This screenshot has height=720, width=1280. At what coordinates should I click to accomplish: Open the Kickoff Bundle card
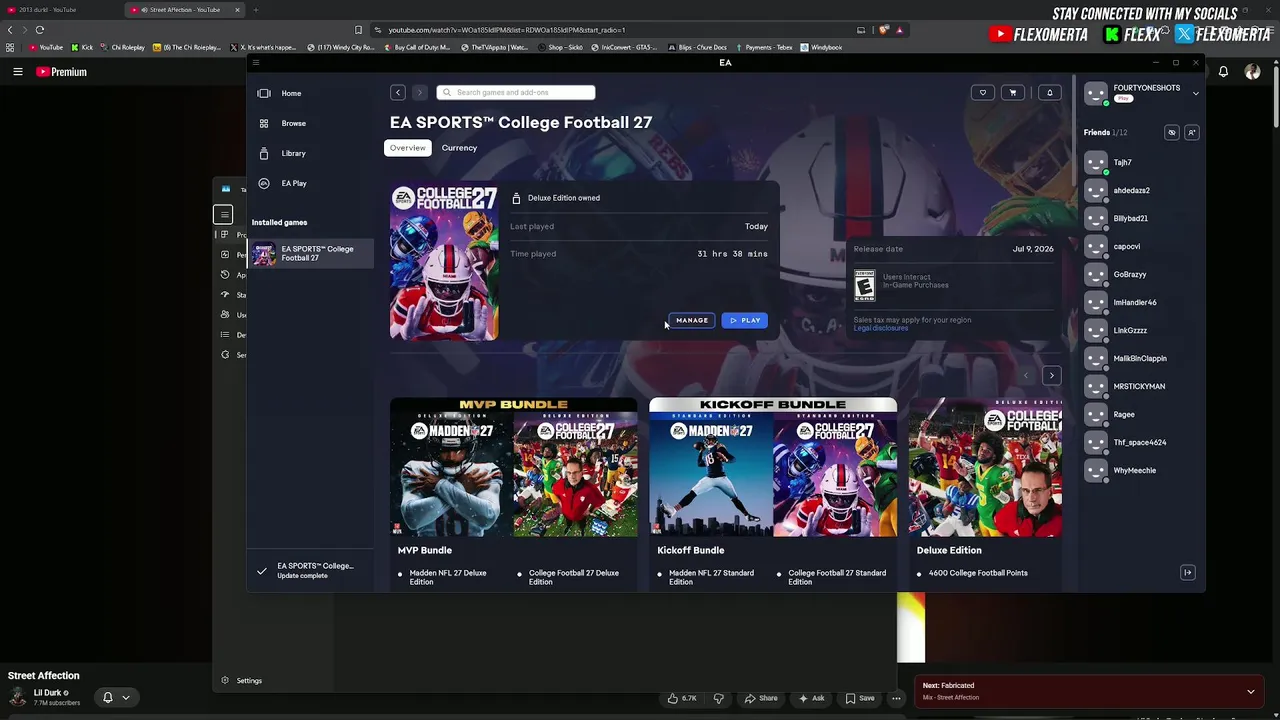773,494
